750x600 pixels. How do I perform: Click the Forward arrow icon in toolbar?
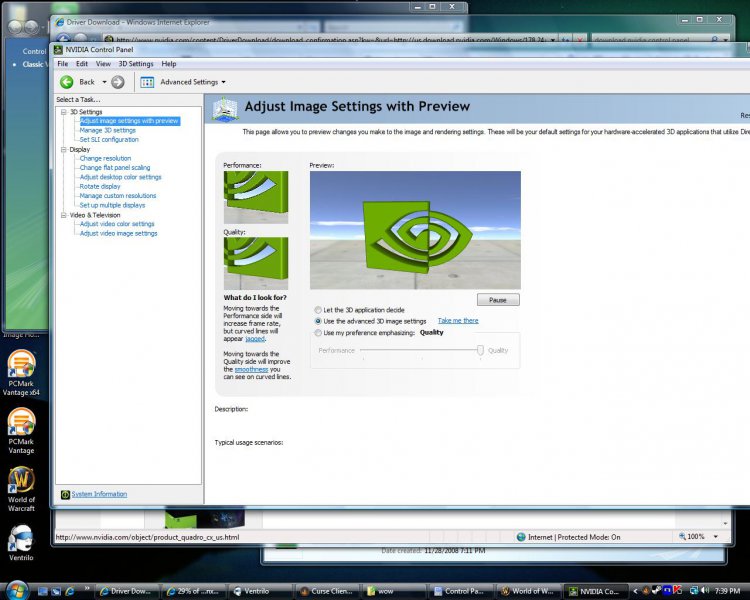click(x=118, y=82)
